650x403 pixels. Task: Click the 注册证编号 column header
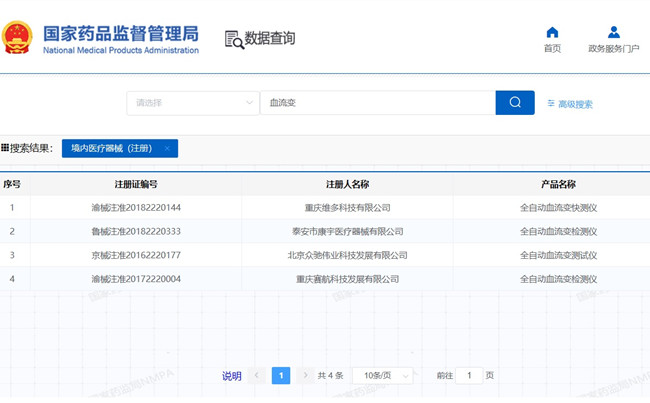[x=136, y=184]
